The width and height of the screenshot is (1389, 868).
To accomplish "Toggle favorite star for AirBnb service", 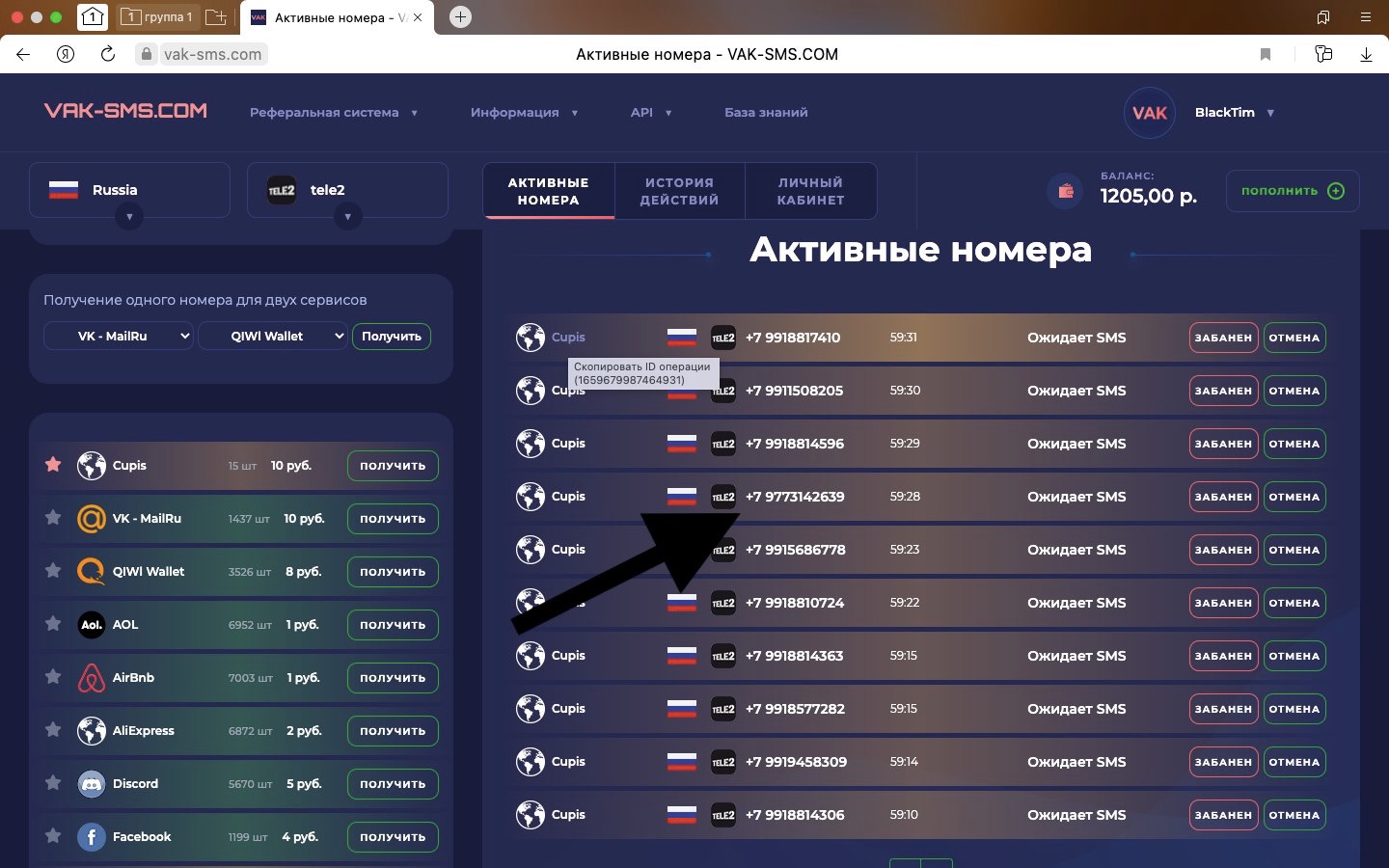I will [53, 677].
